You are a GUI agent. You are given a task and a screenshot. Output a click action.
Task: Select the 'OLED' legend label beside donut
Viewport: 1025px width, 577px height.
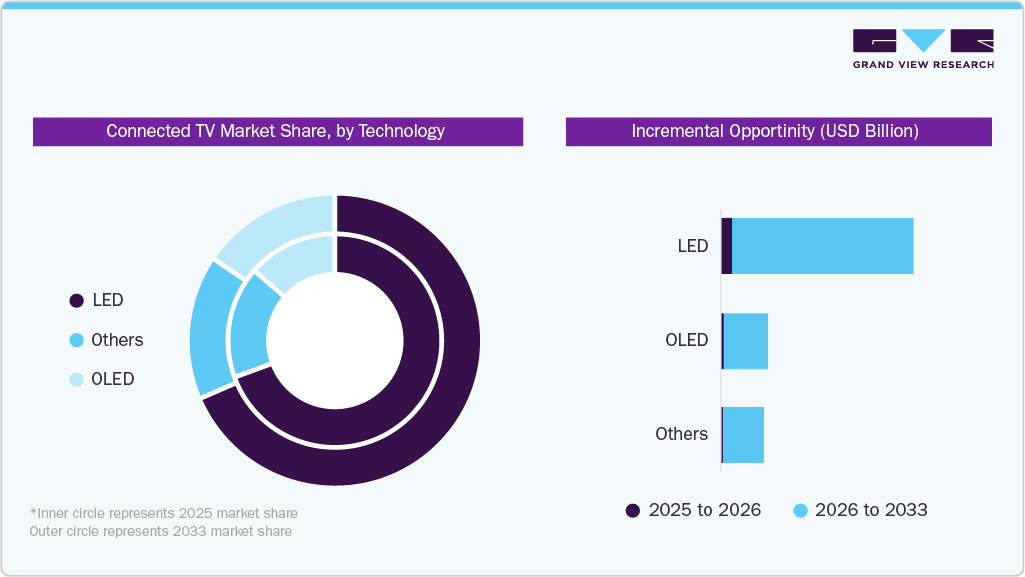(112, 379)
